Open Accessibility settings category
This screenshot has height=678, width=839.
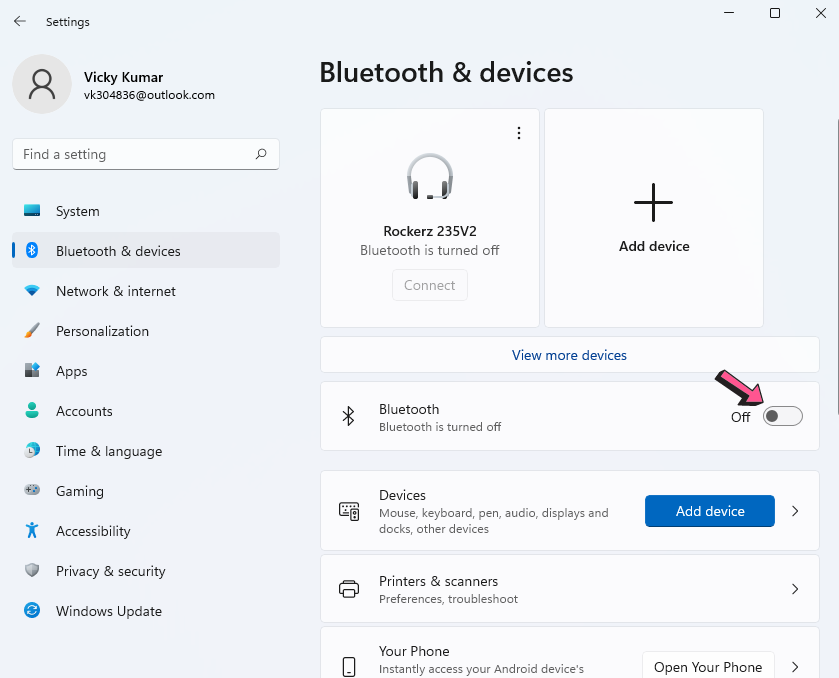coord(146,531)
